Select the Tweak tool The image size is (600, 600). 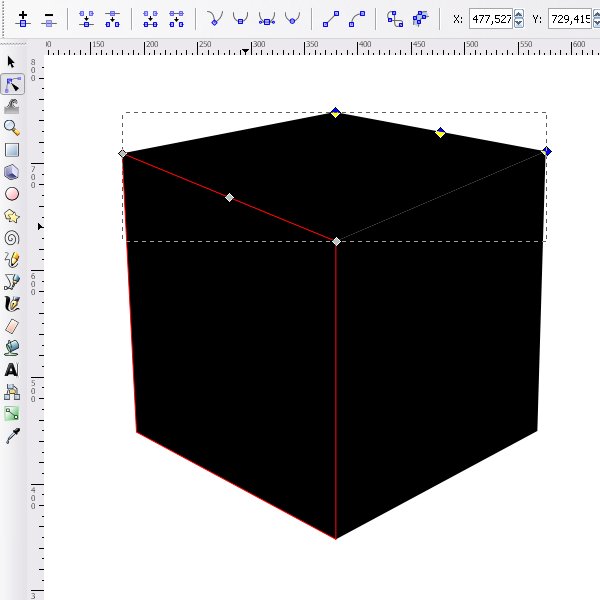tap(12, 106)
